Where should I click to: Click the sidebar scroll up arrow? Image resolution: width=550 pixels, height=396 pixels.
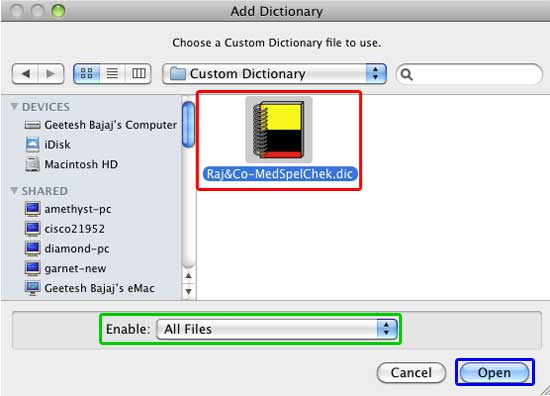click(x=188, y=276)
